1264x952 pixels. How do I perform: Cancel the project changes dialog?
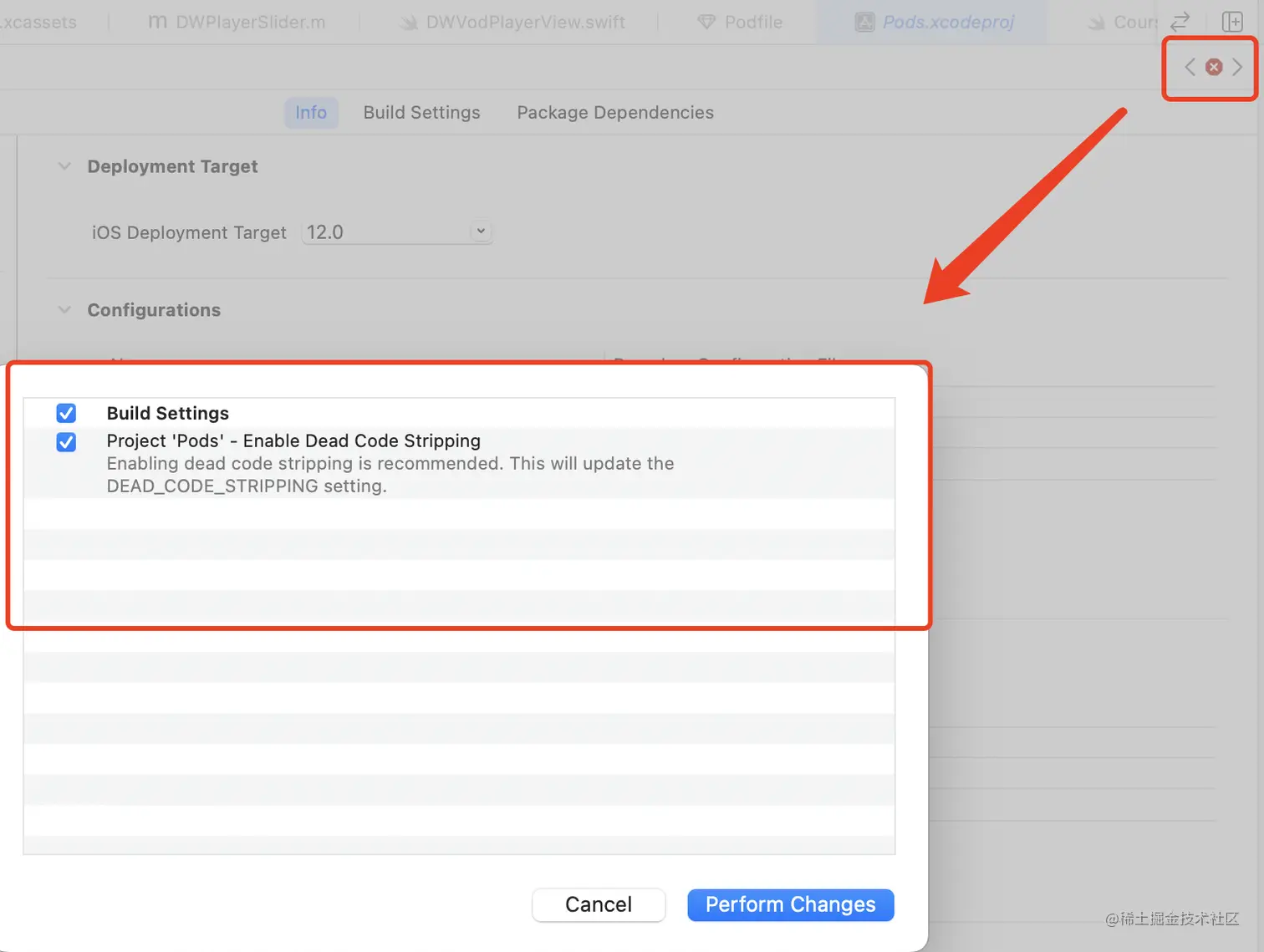pos(599,904)
